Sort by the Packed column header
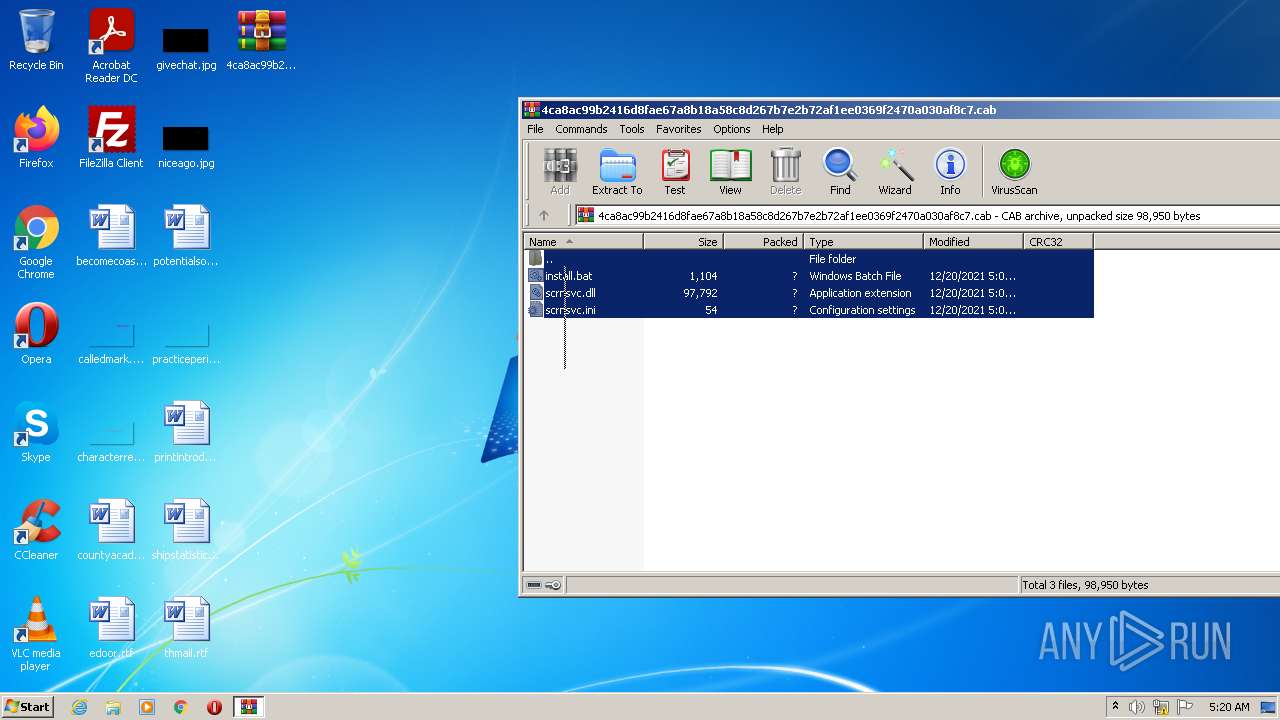 tap(764, 242)
